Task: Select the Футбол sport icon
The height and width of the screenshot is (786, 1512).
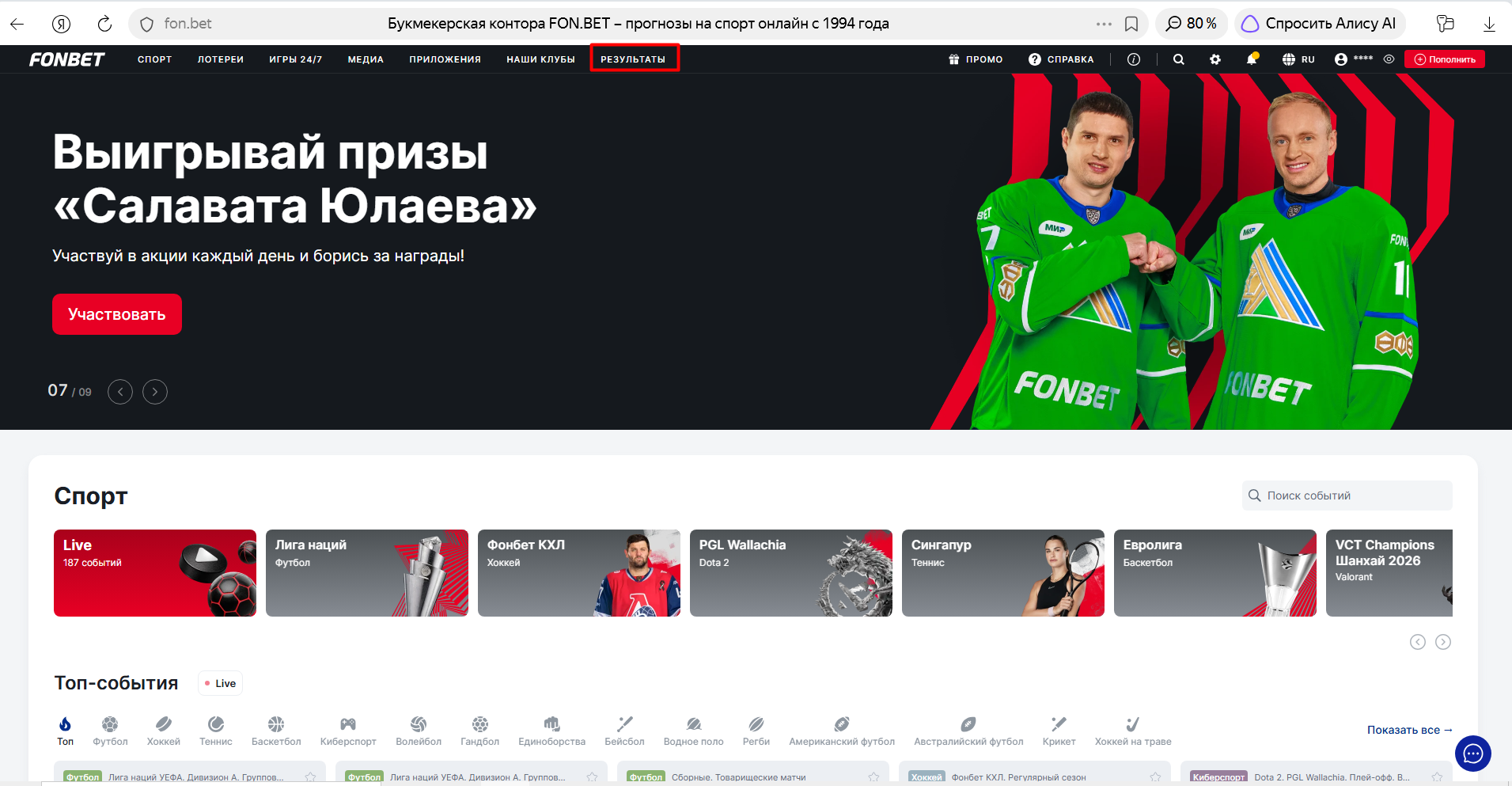Action: [110, 731]
